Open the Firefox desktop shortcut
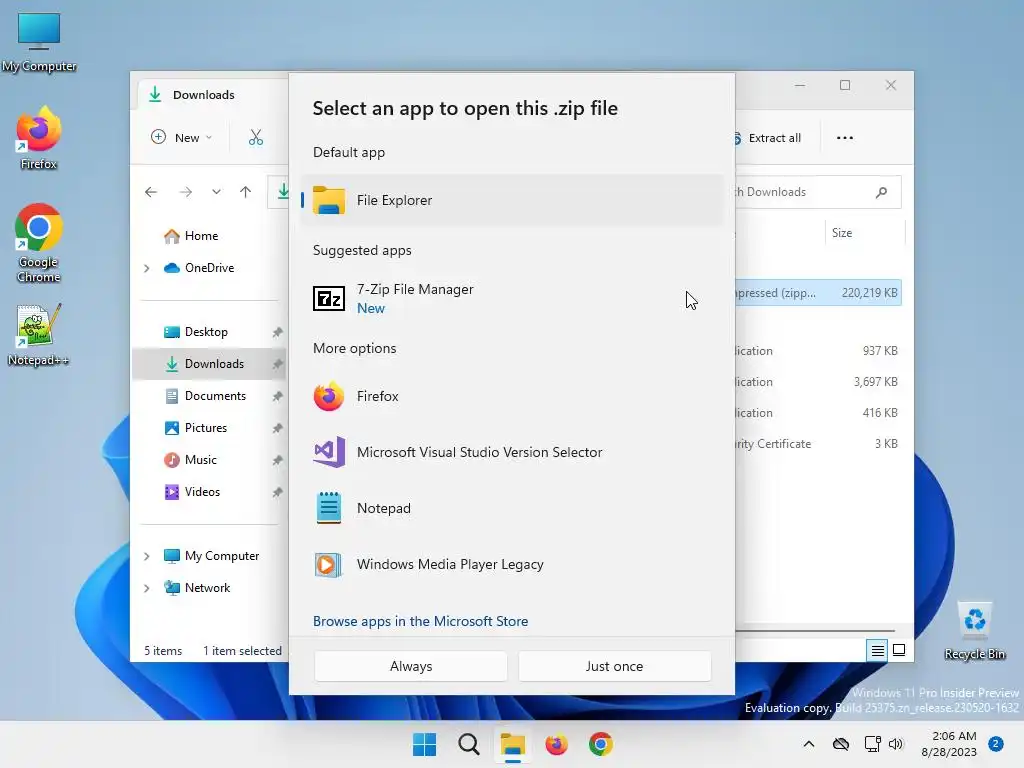Viewport: 1024px width, 768px height. tap(39, 139)
